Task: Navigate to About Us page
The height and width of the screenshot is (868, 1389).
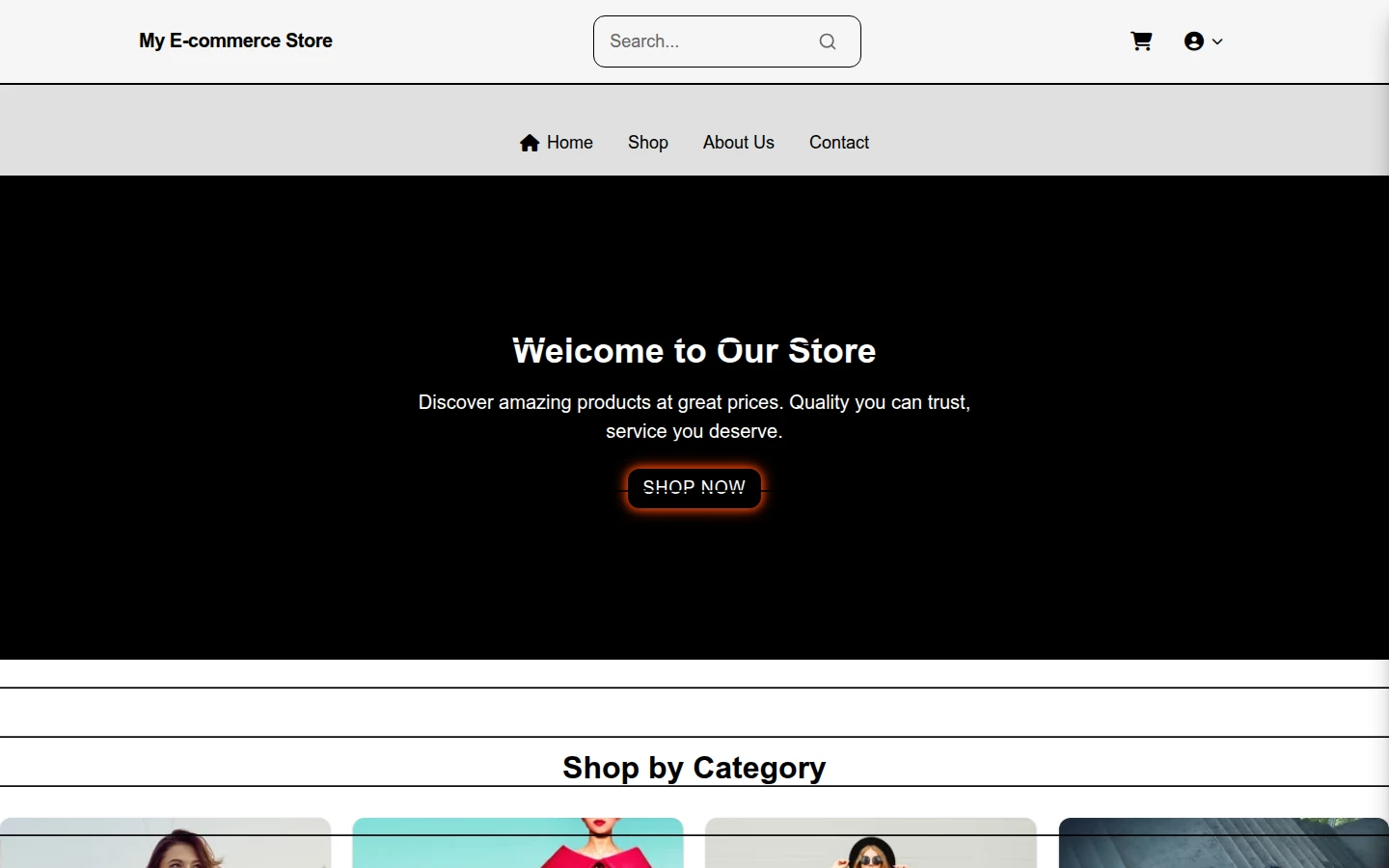Action: [739, 143]
